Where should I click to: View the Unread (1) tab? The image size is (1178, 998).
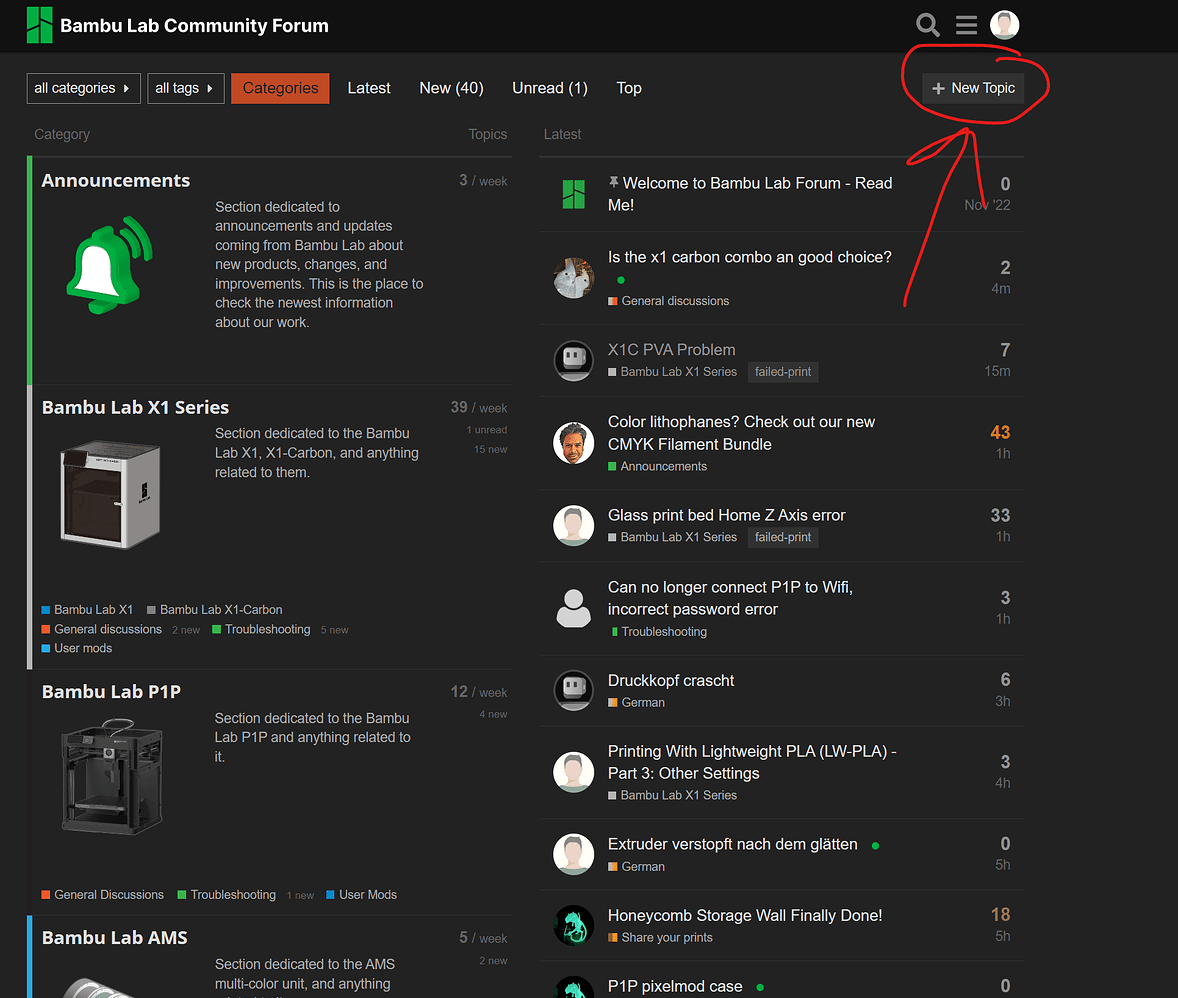pos(550,88)
